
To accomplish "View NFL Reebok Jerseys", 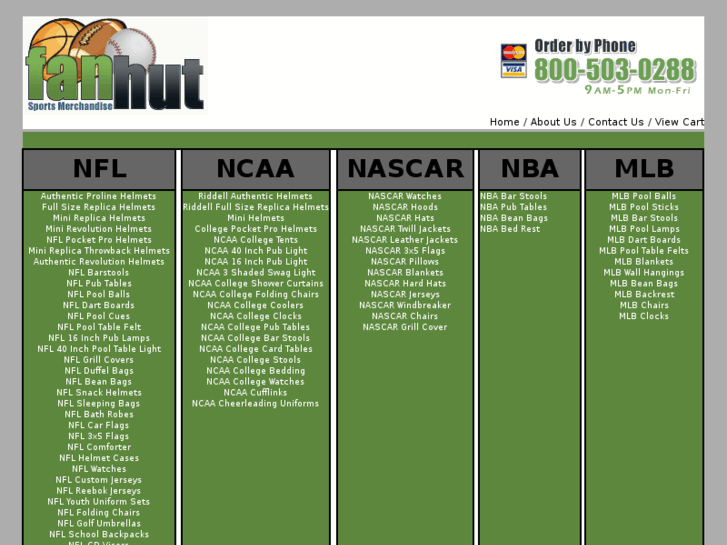I will 98,491.
